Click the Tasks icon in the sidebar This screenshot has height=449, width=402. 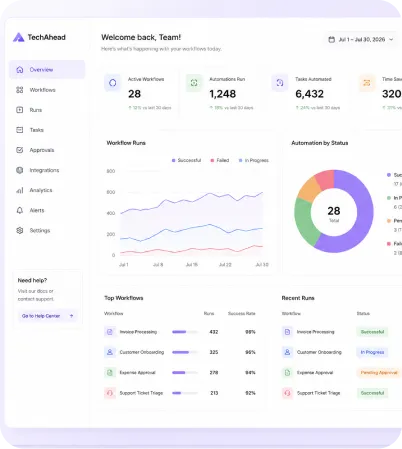20,130
